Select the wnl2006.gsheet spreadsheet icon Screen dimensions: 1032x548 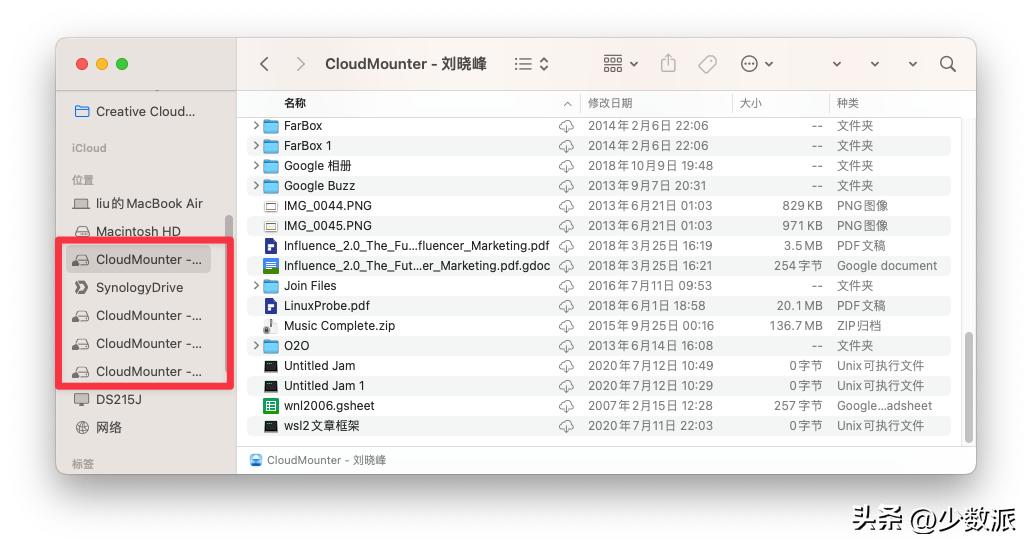click(x=271, y=406)
